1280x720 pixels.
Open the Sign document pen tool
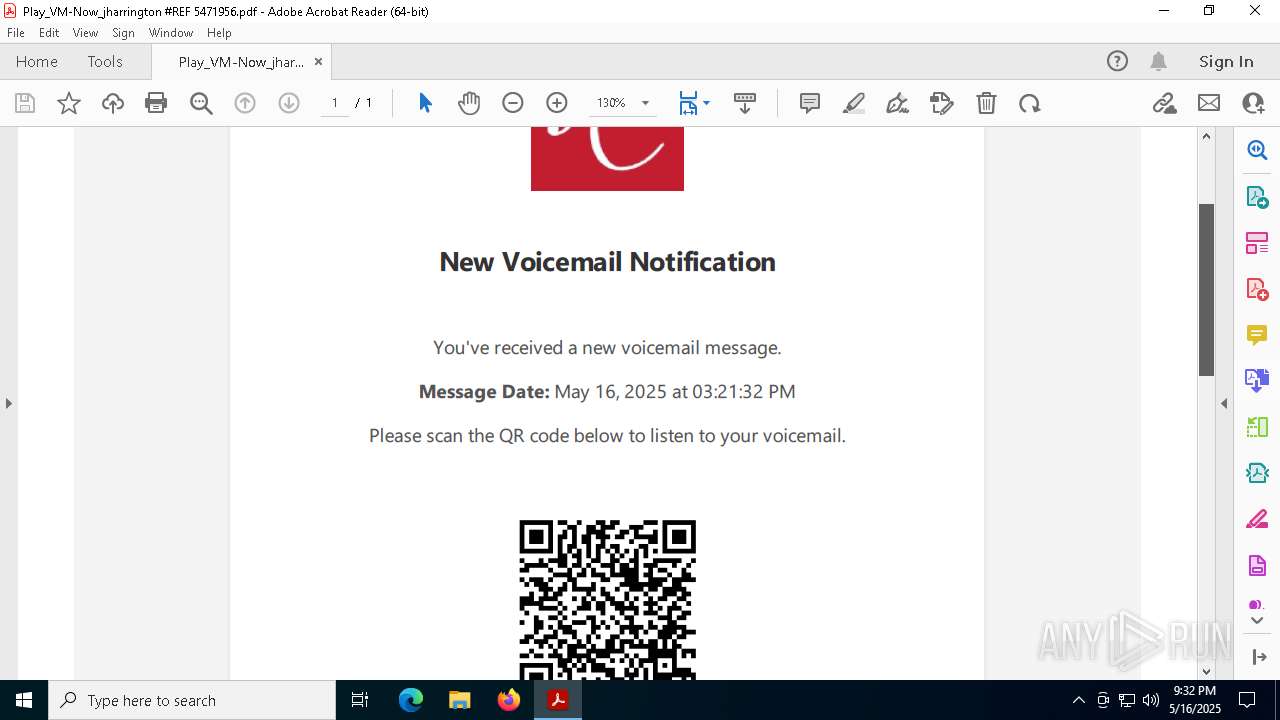point(898,103)
